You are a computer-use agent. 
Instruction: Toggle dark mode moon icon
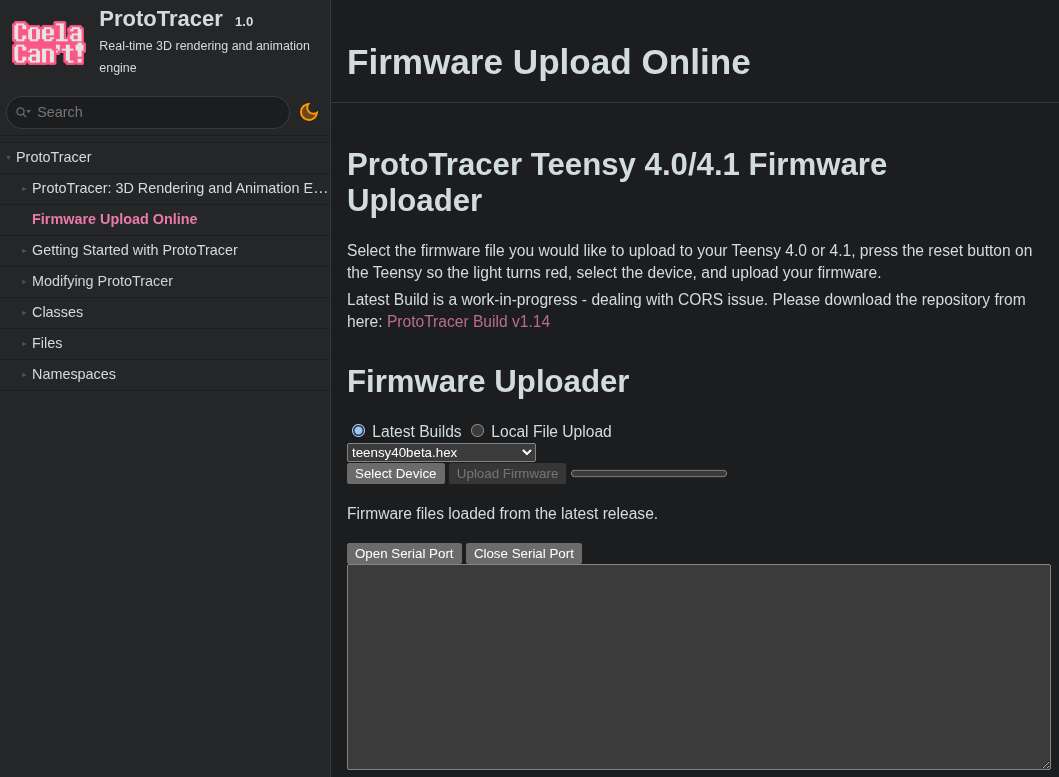(x=309, y=112)
